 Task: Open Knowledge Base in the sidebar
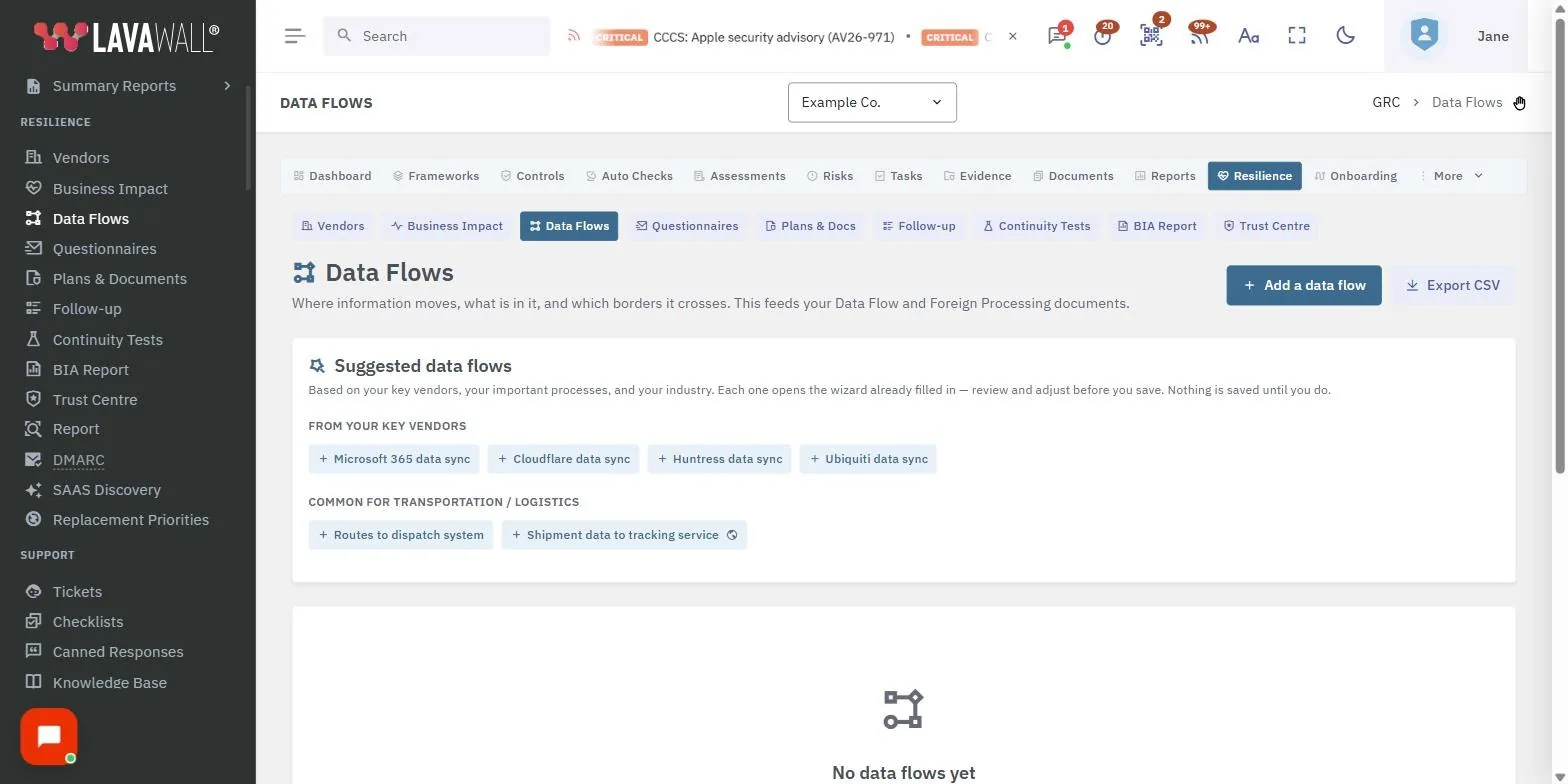click(x=109, y=683)
